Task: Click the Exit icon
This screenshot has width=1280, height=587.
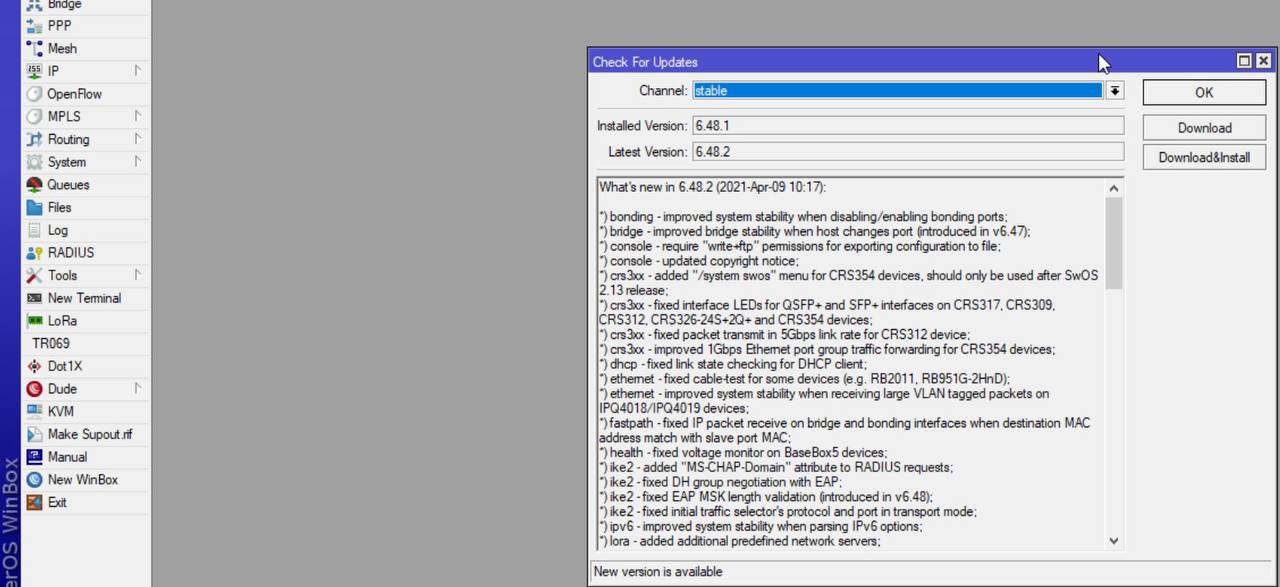Action: tap(34, 502)
